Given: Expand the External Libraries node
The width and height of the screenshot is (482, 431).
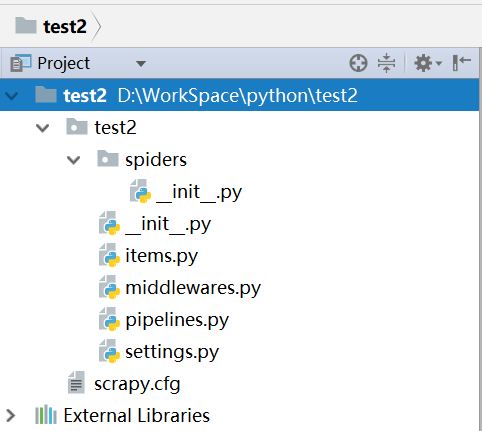Looking at the screenshot, I should coord(11,416).
